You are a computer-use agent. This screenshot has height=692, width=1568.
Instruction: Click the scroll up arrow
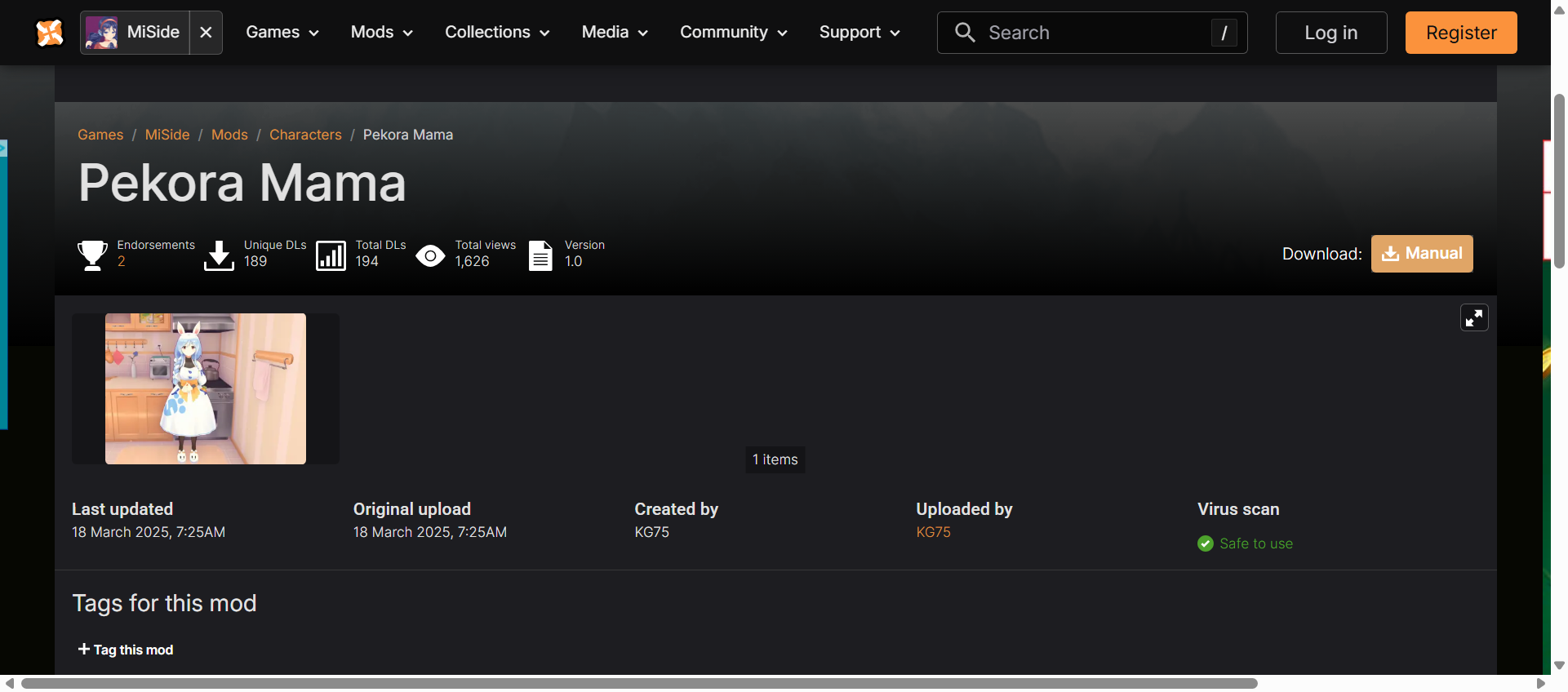(x=1559, y=11)
